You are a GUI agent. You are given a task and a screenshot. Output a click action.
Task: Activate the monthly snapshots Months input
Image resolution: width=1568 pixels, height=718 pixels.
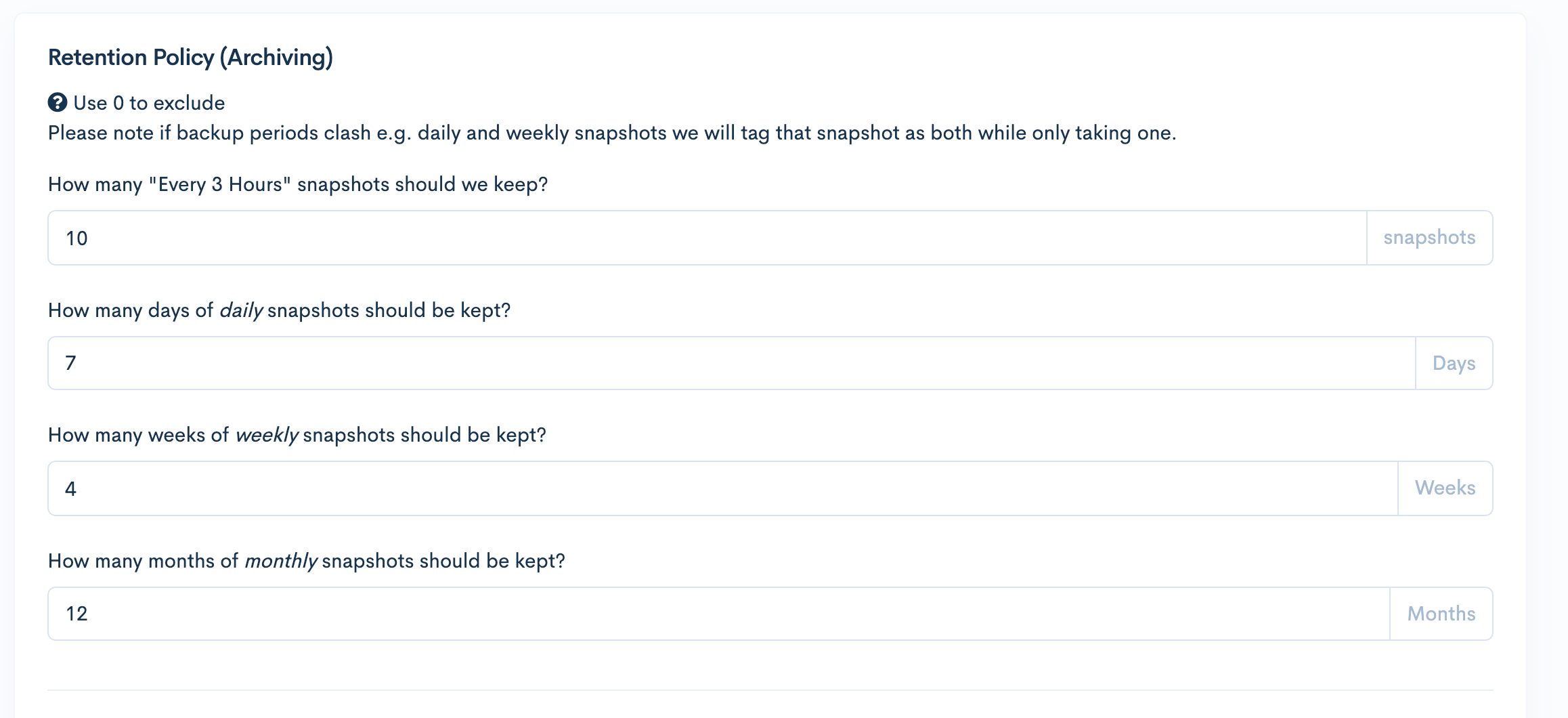(x=719, y=614)
